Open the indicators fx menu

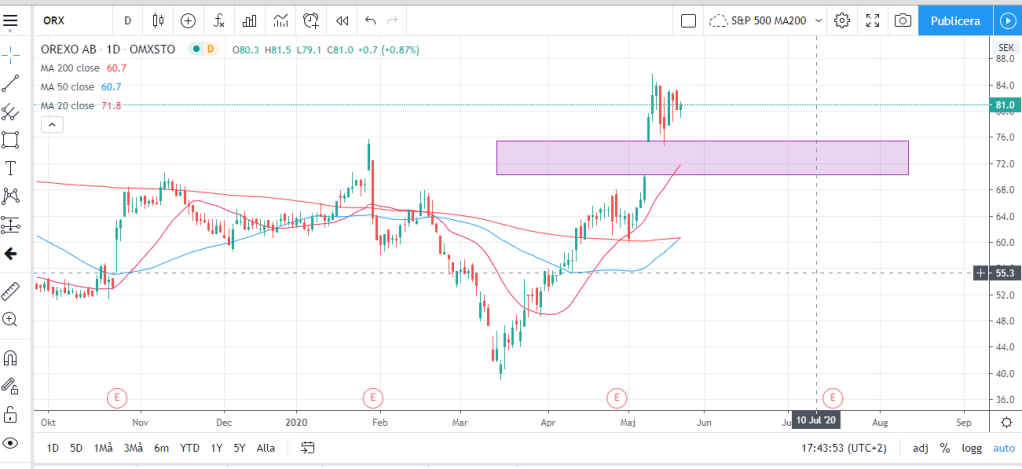click(x=219, y=20)
